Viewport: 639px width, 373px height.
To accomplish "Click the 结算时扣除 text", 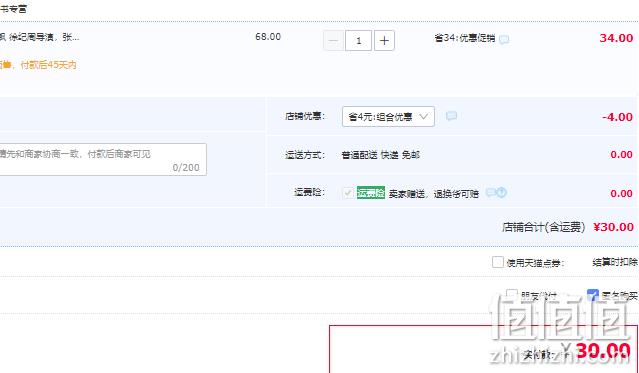I will click(x=615, y=263).
